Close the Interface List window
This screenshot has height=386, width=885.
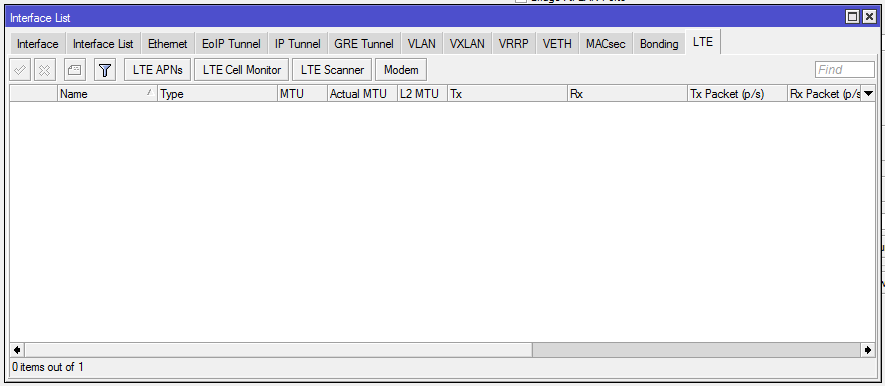point(869,17)
